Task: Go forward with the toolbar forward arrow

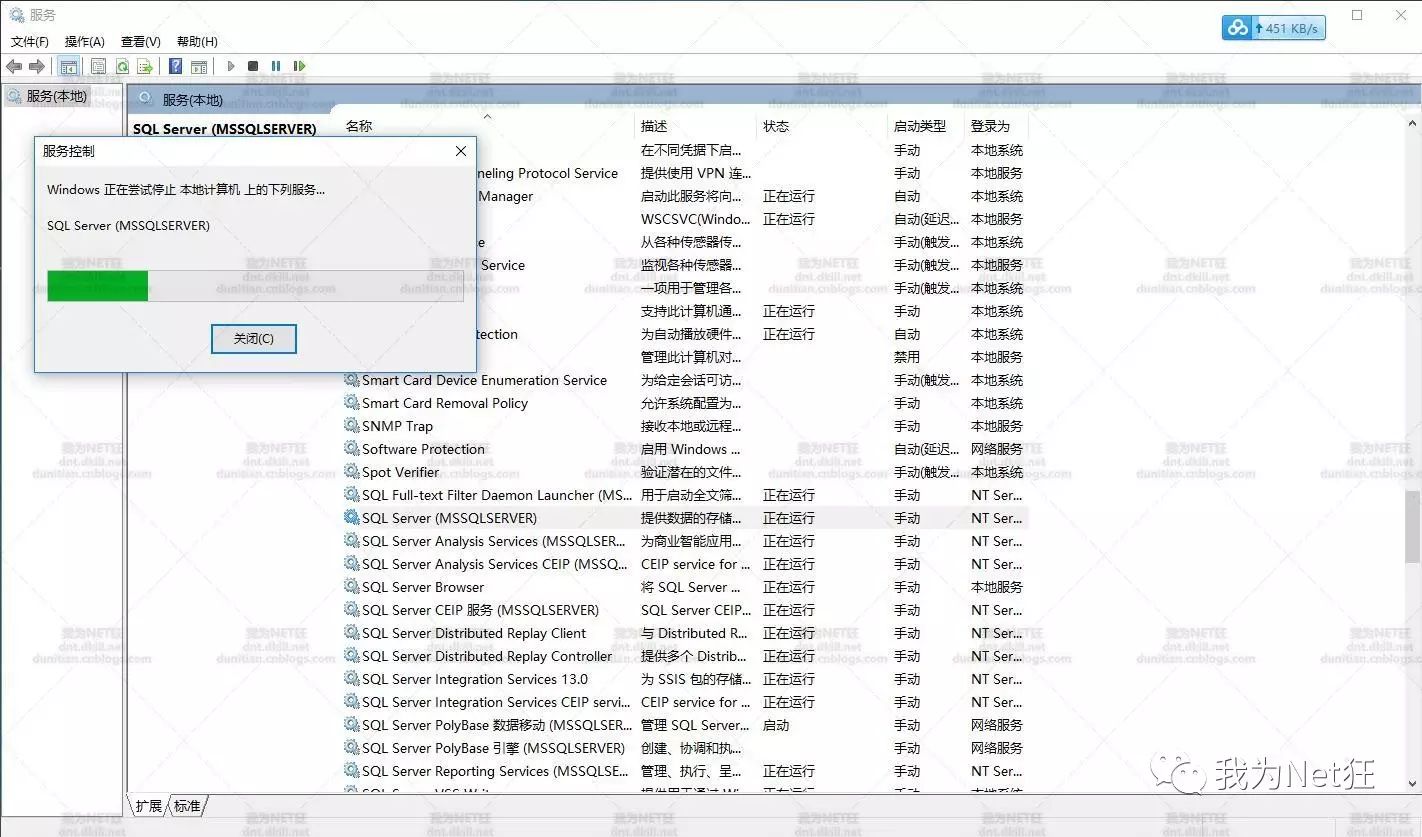Action: [x=36, y=66]
